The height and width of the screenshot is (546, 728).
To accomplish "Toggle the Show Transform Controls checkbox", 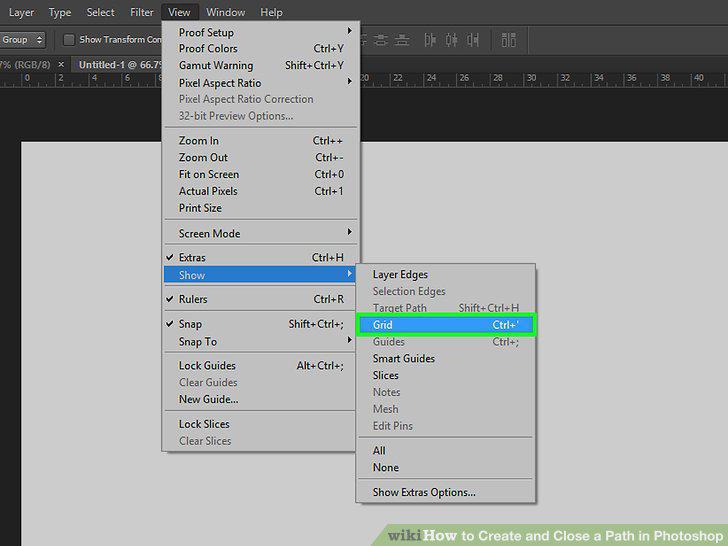I will click(x=69, y=40).
